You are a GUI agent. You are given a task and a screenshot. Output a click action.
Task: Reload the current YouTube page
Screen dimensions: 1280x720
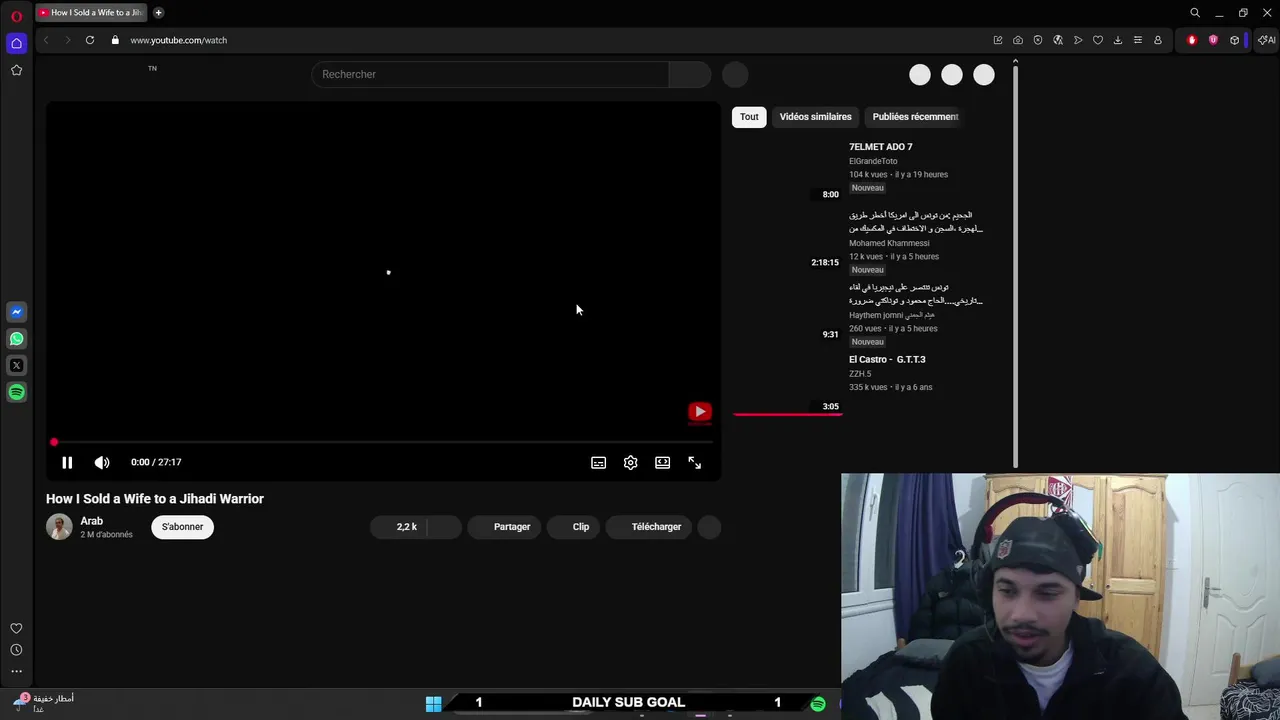pyautogui.click(x=90, y=40)
